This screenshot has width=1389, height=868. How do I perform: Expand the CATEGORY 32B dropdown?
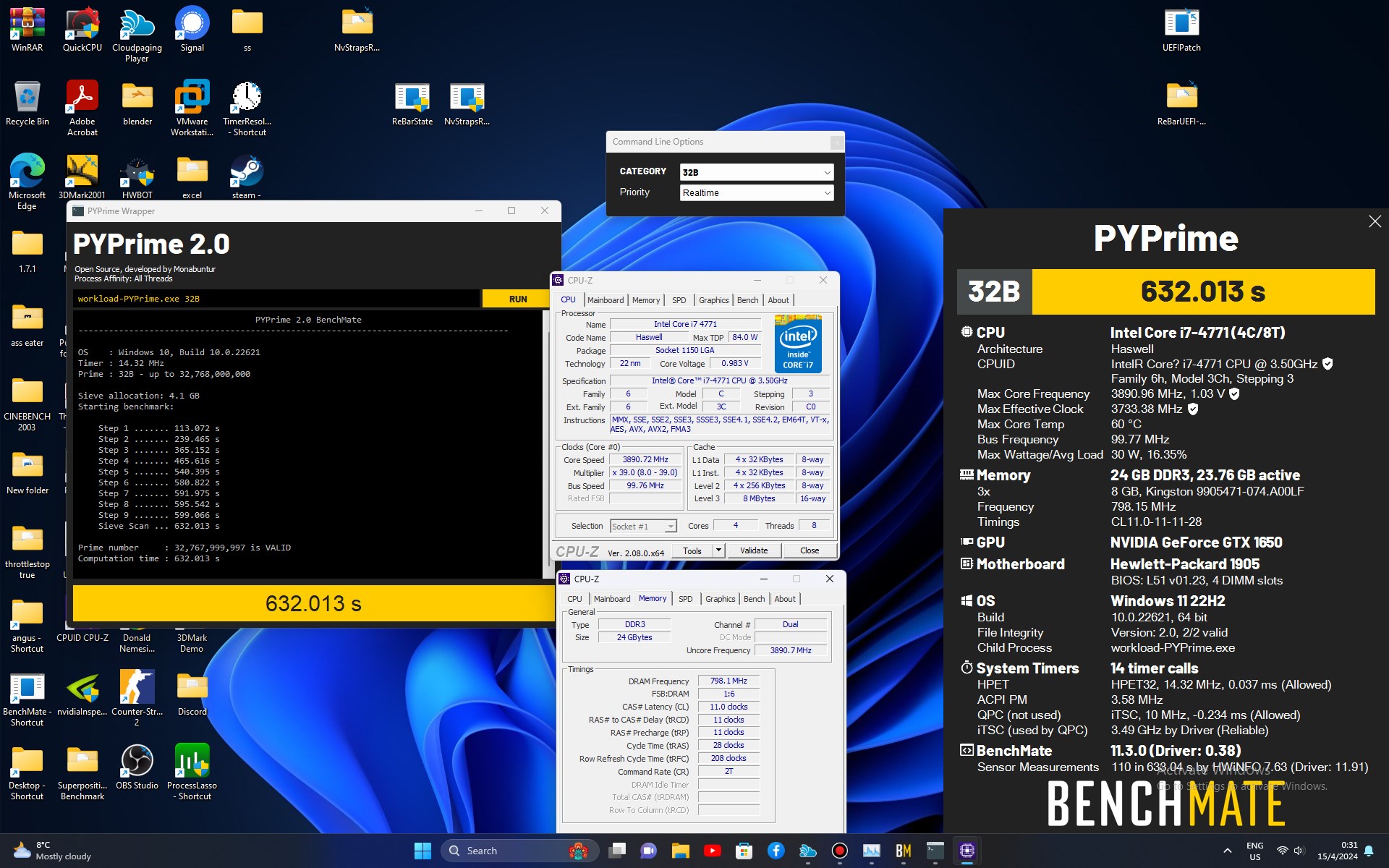coord(757,172)
